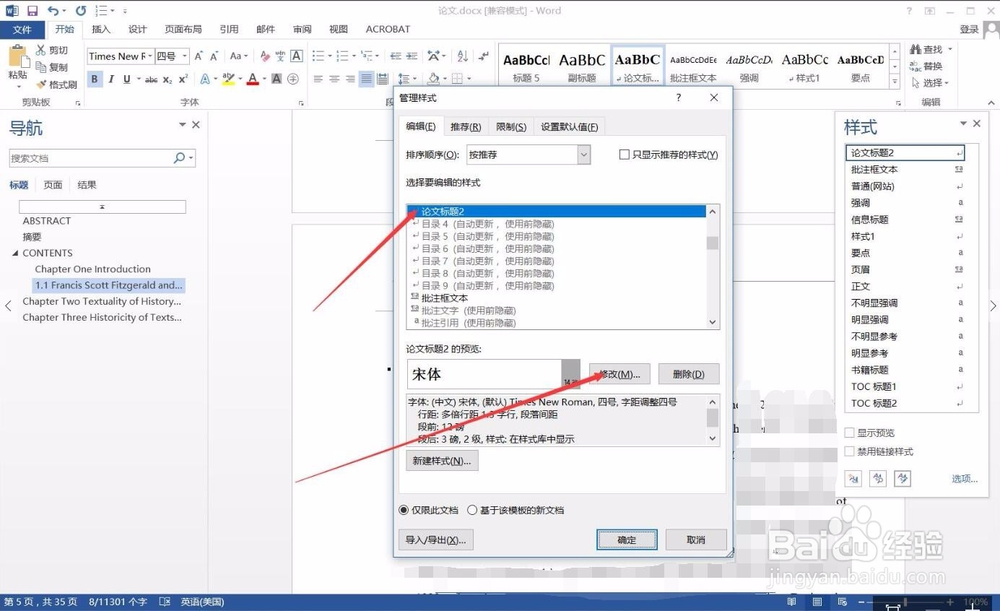1000x611 pixels.
Task: Click the 新建样式(N)... button
Action: [442, 460]
